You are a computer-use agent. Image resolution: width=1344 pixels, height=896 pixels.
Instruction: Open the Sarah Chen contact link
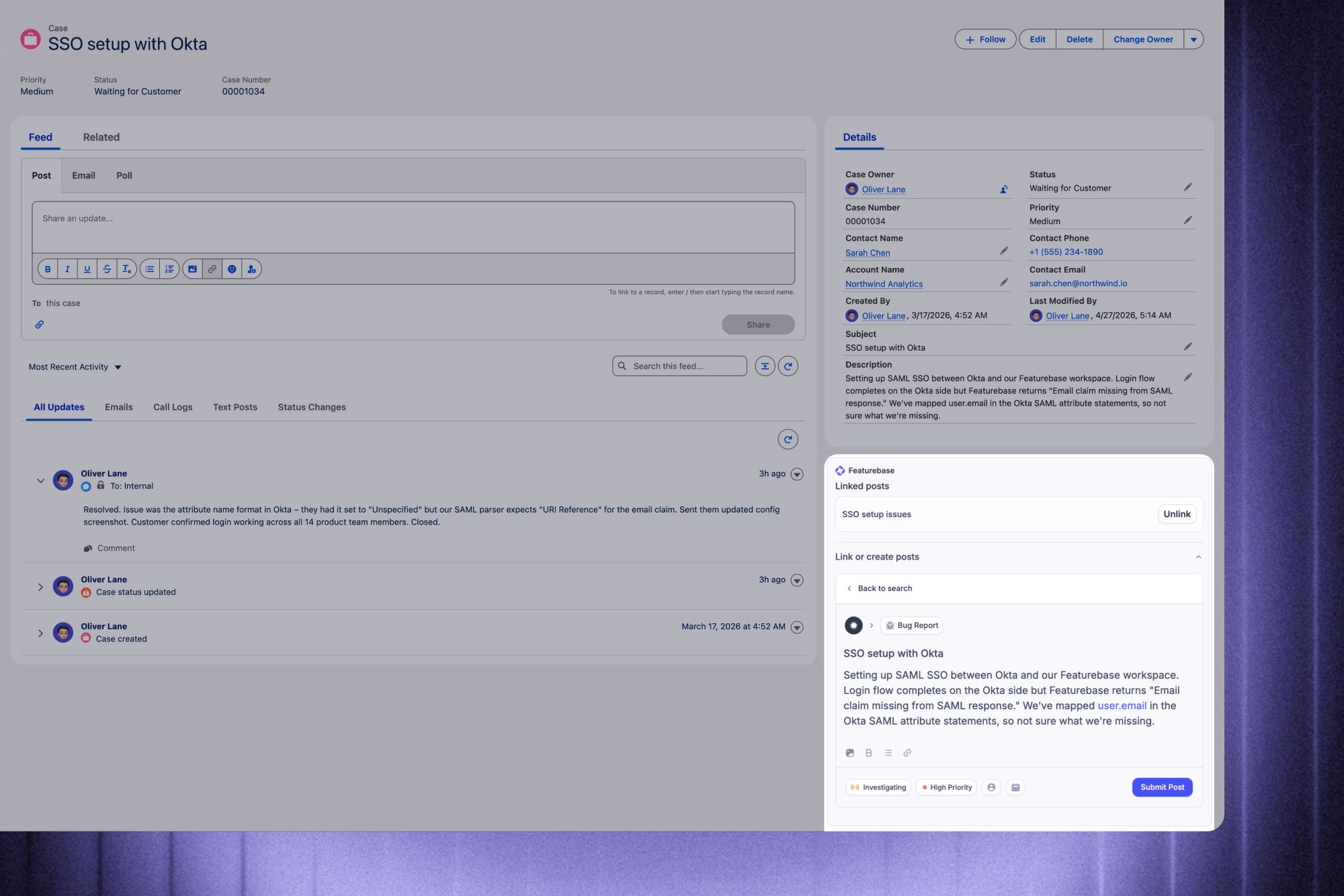pyautogui.click(x=868, y=253)
